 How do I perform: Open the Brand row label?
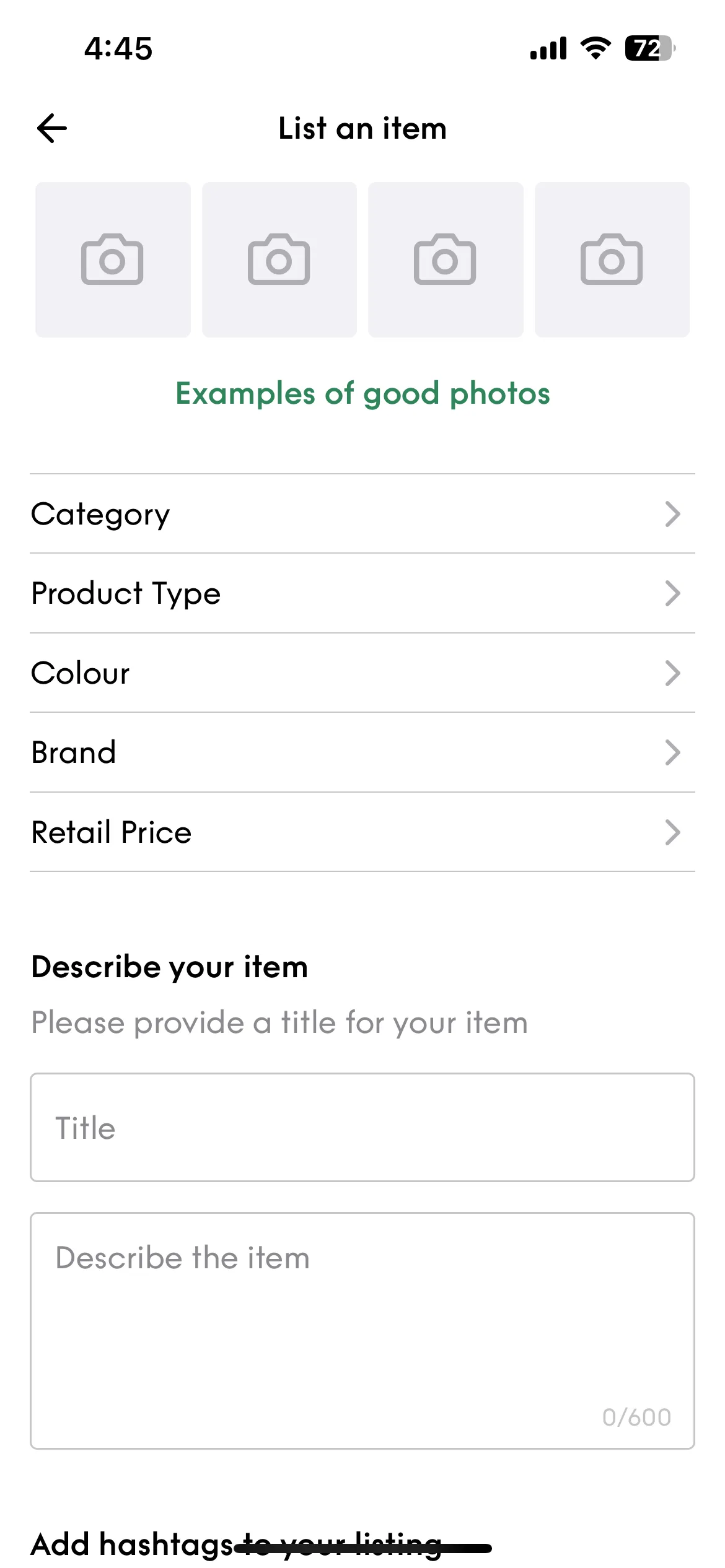73,752
